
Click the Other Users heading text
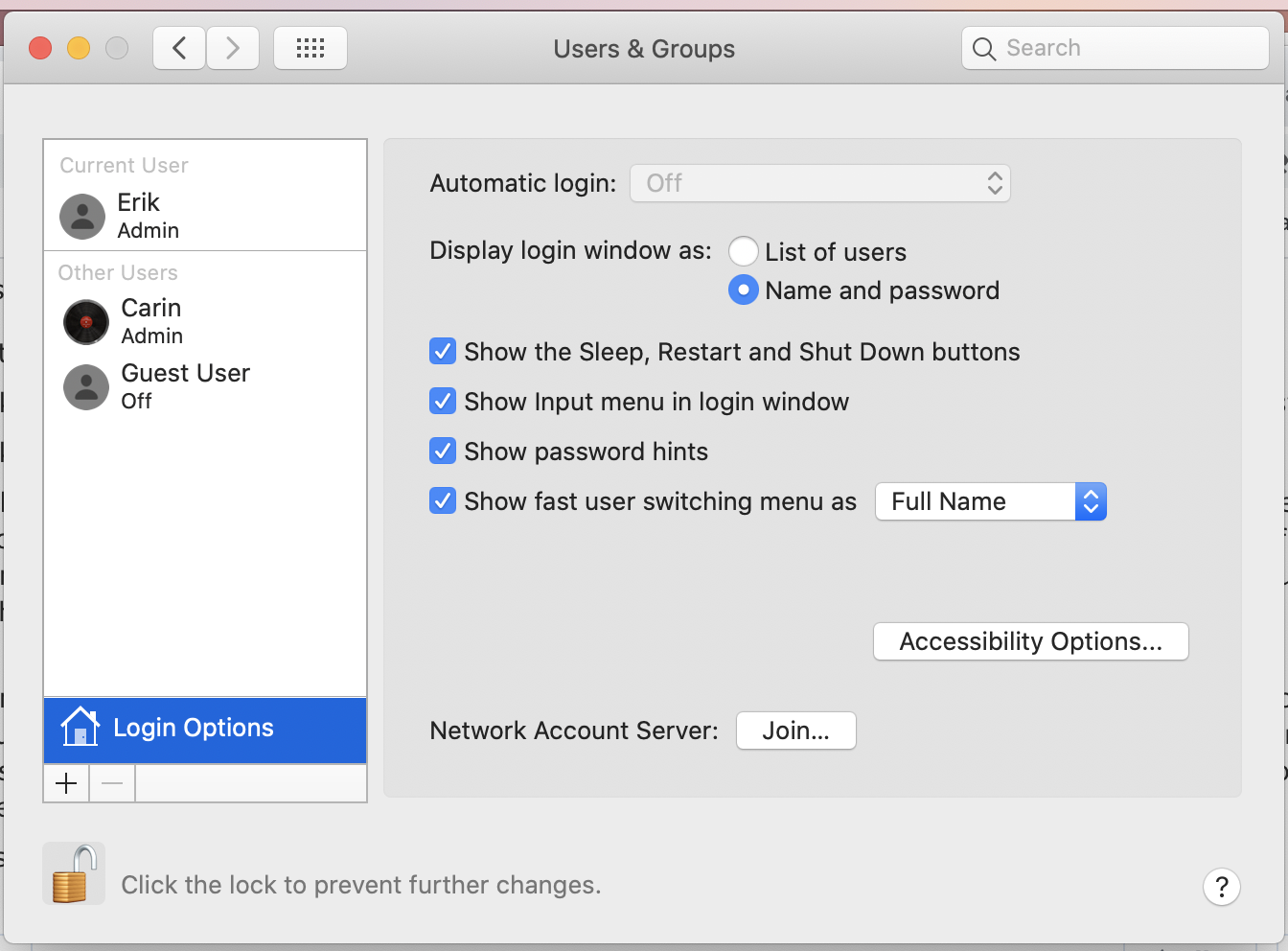tap(118, 272)
